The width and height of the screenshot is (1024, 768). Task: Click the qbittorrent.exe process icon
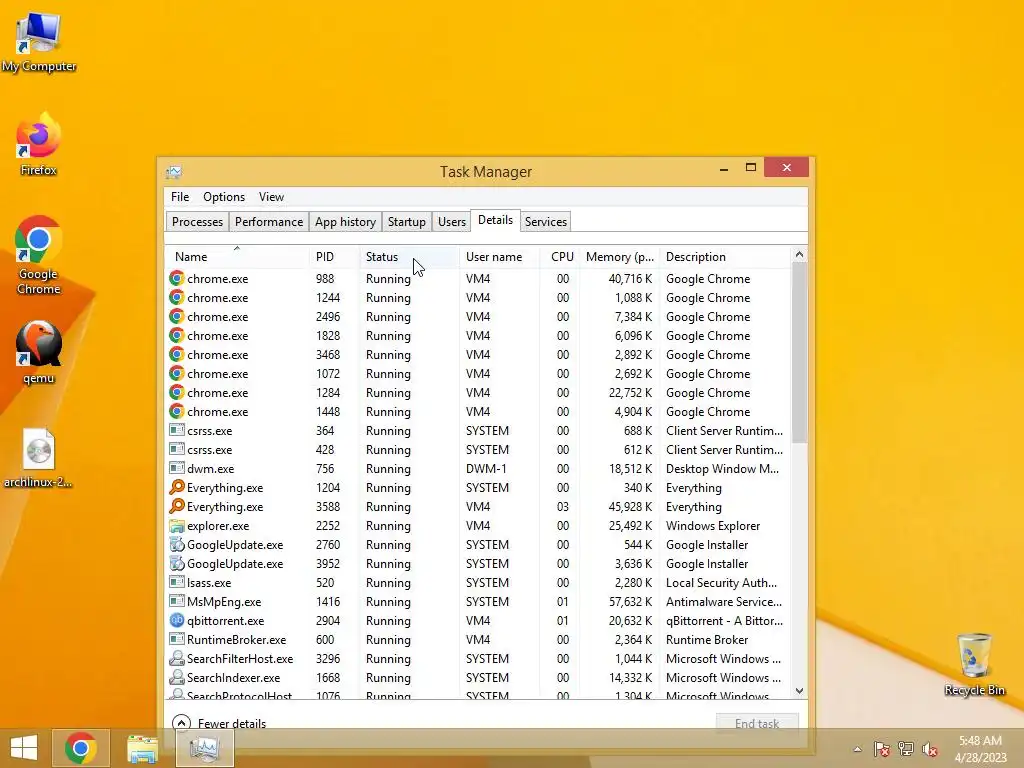coord(176,620)
